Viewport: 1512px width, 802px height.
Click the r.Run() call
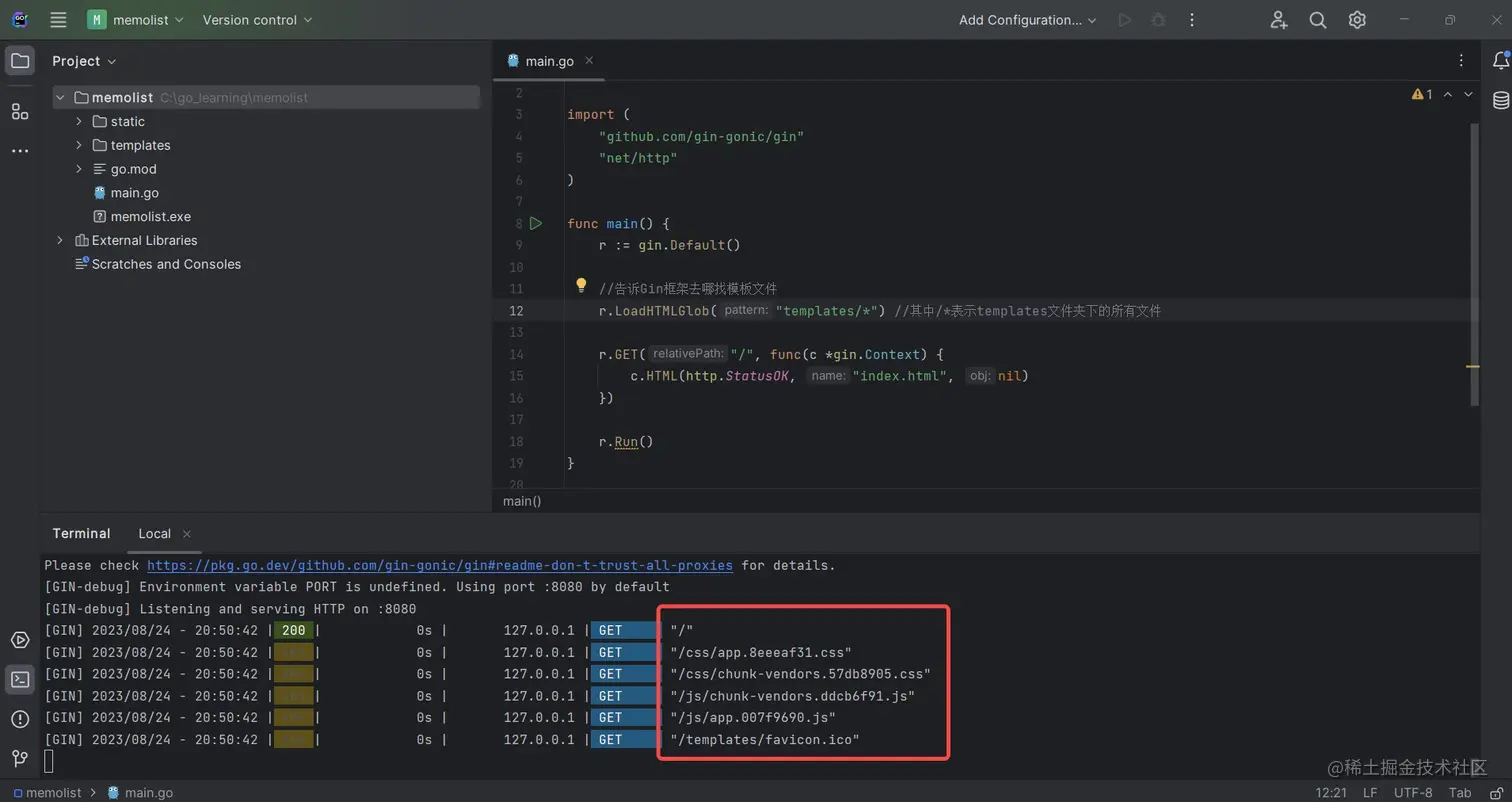626,441
